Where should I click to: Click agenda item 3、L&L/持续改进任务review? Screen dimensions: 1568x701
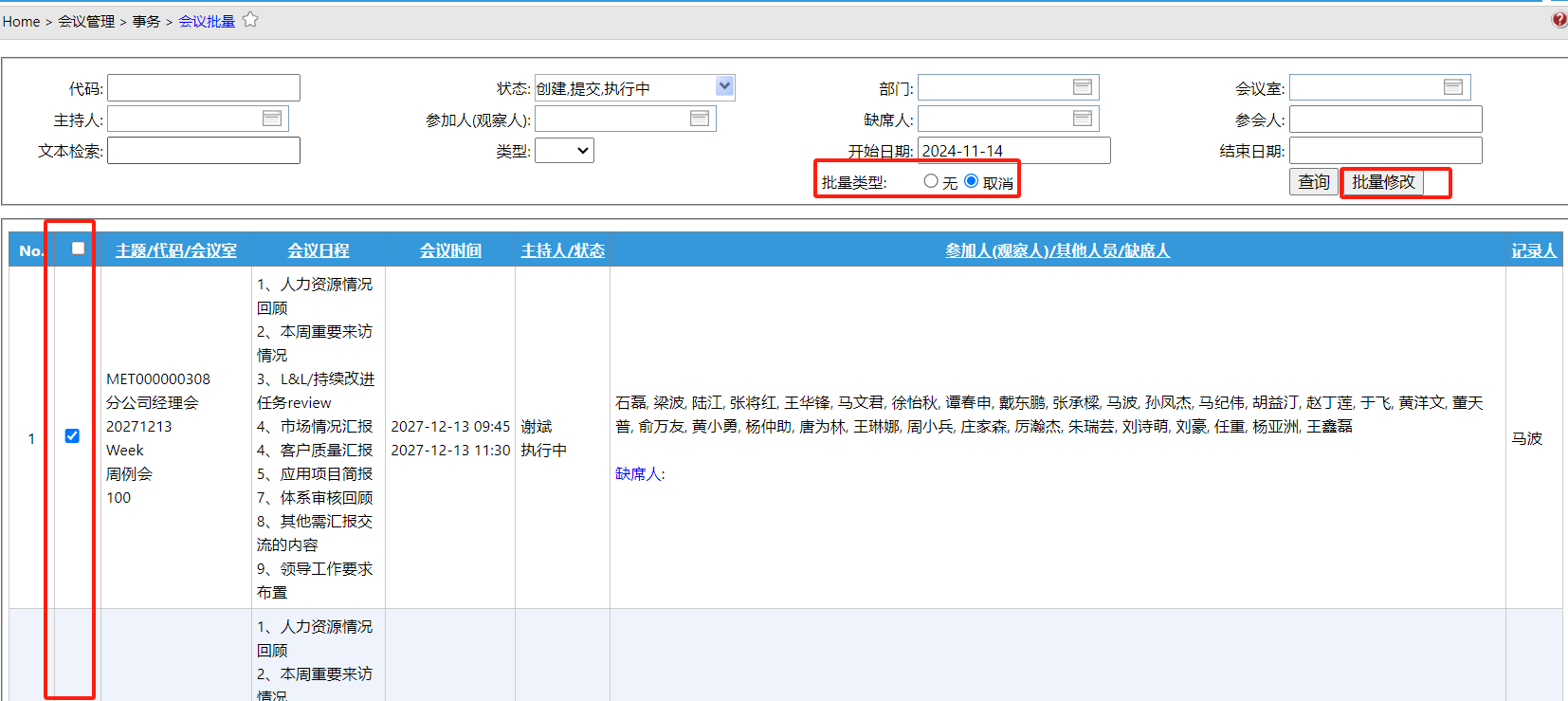pyautogui.click(x=316, y=390)
